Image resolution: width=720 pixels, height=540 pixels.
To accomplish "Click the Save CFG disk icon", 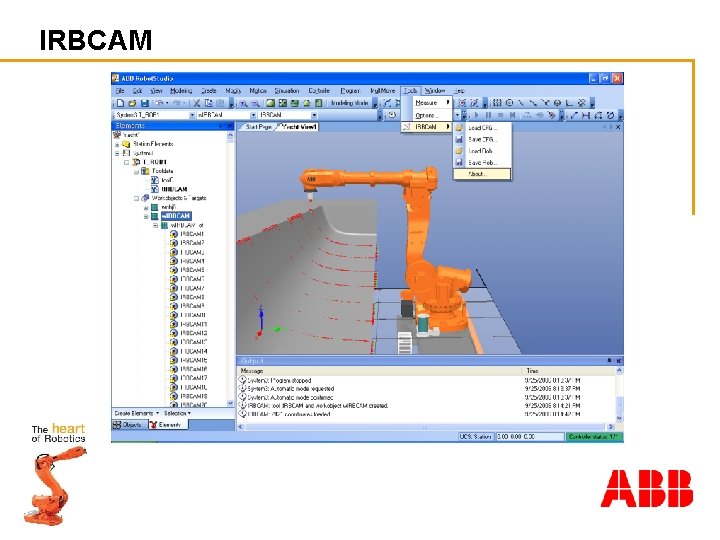I will pos(459,139).
